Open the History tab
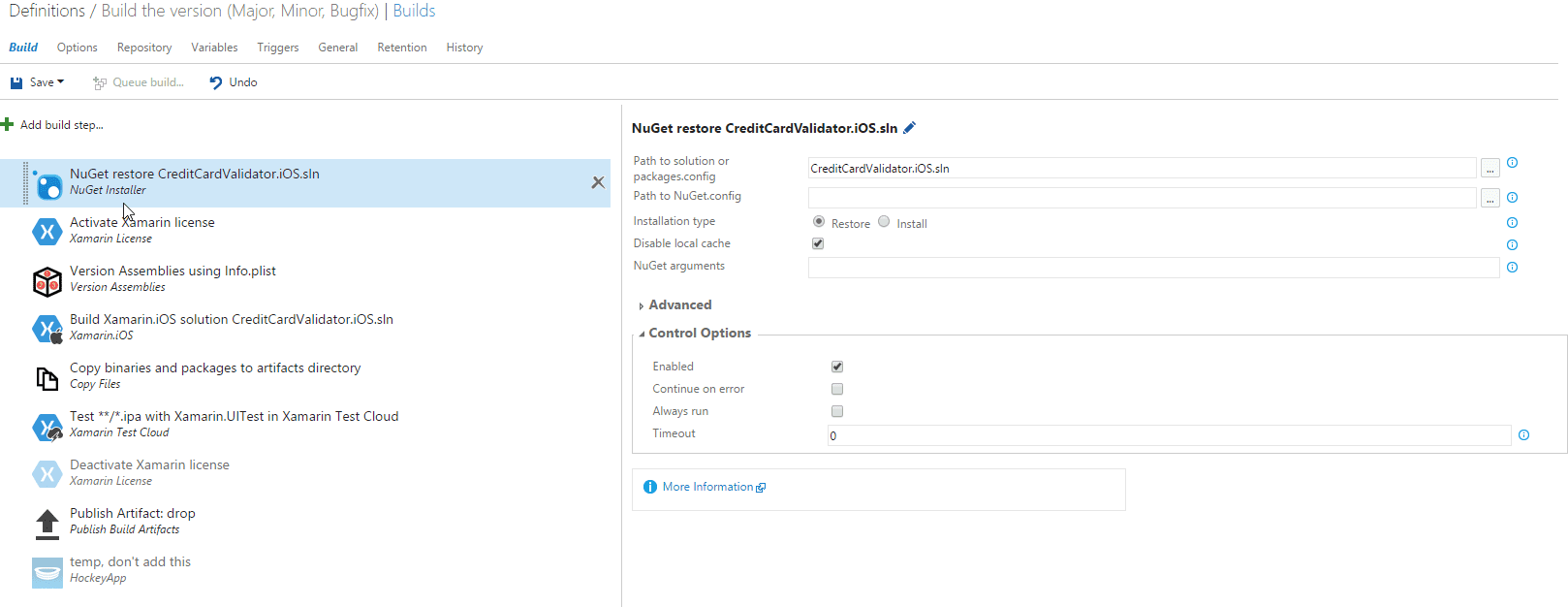1568x607 pixels. coord(464,48)
